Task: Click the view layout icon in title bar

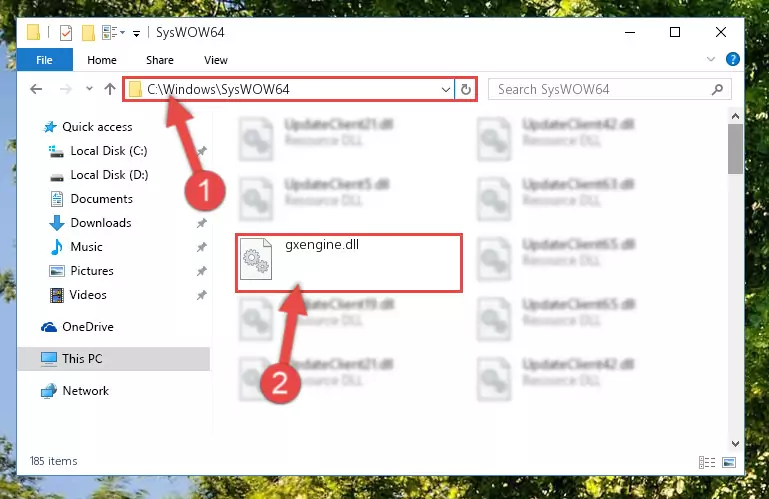Action: [110, 33]
